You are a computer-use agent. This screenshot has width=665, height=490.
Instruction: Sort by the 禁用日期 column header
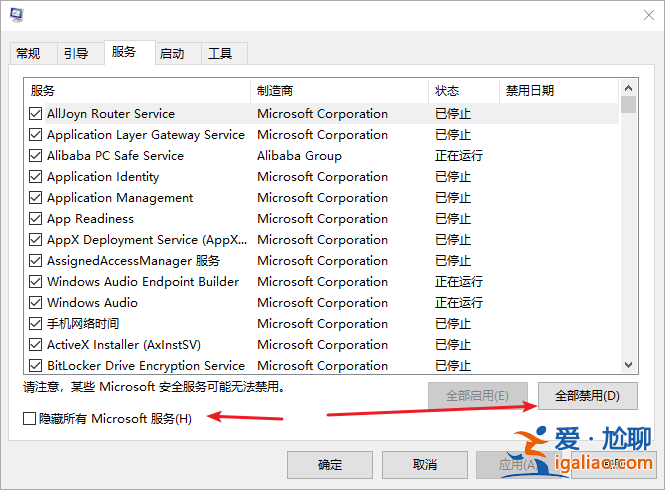pos(559,91)
